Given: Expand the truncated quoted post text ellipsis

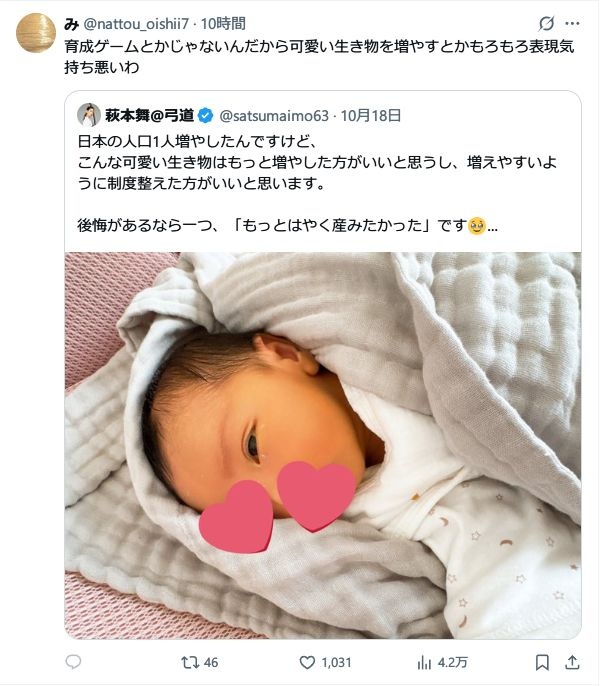Looking at the screenshot, I should (x=492, y=227).
